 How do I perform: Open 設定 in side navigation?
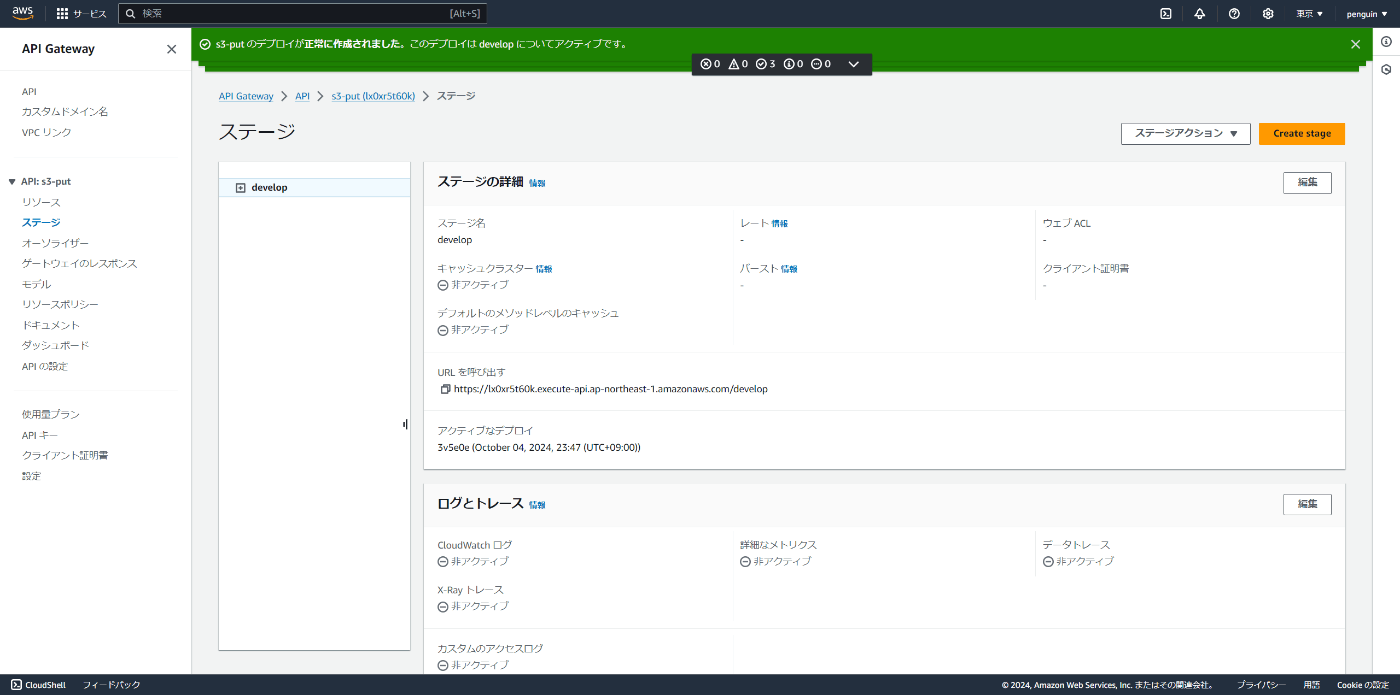tap(32, 477)
